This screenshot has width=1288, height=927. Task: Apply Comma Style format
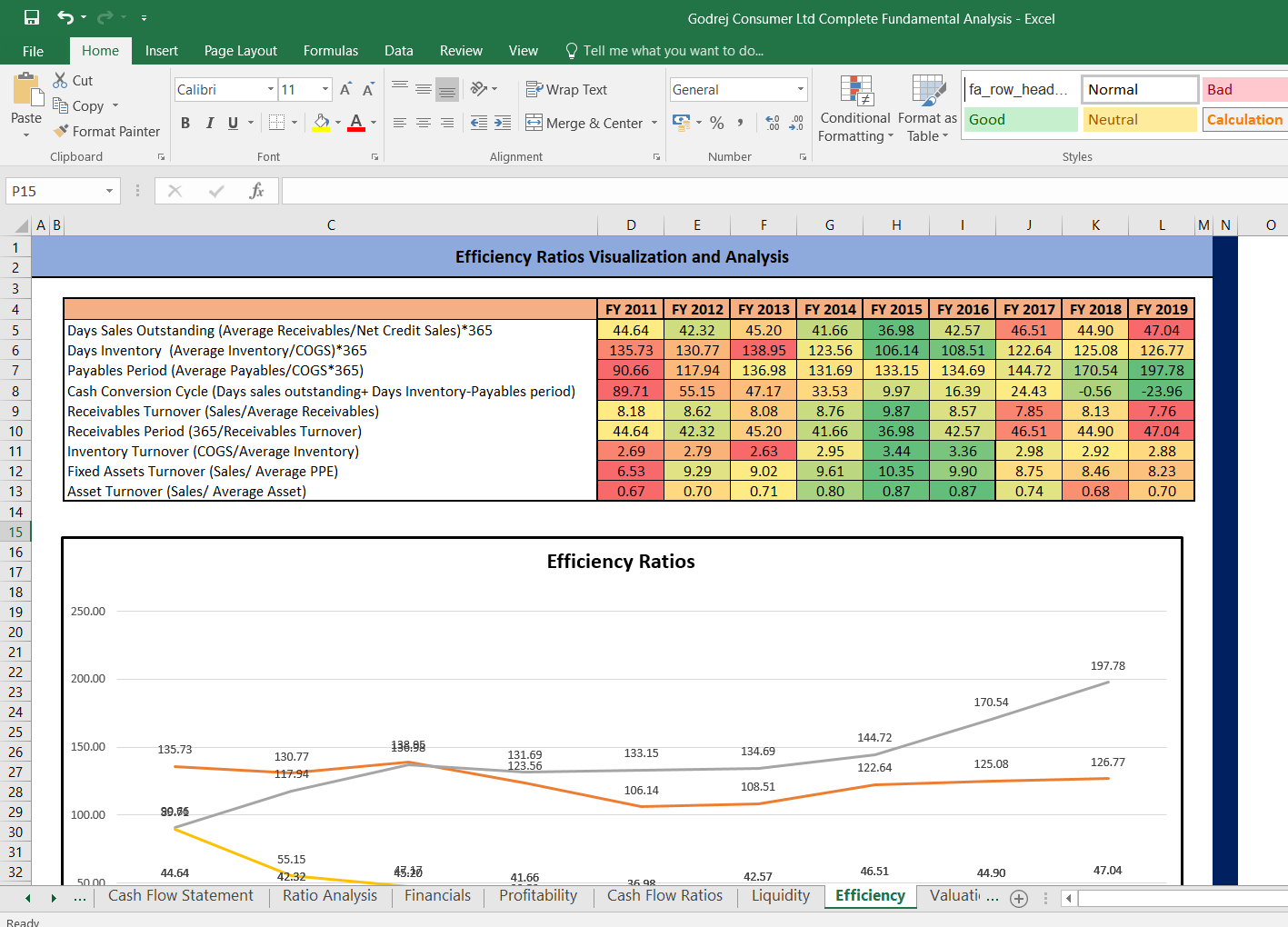click(x=741, y=123)
